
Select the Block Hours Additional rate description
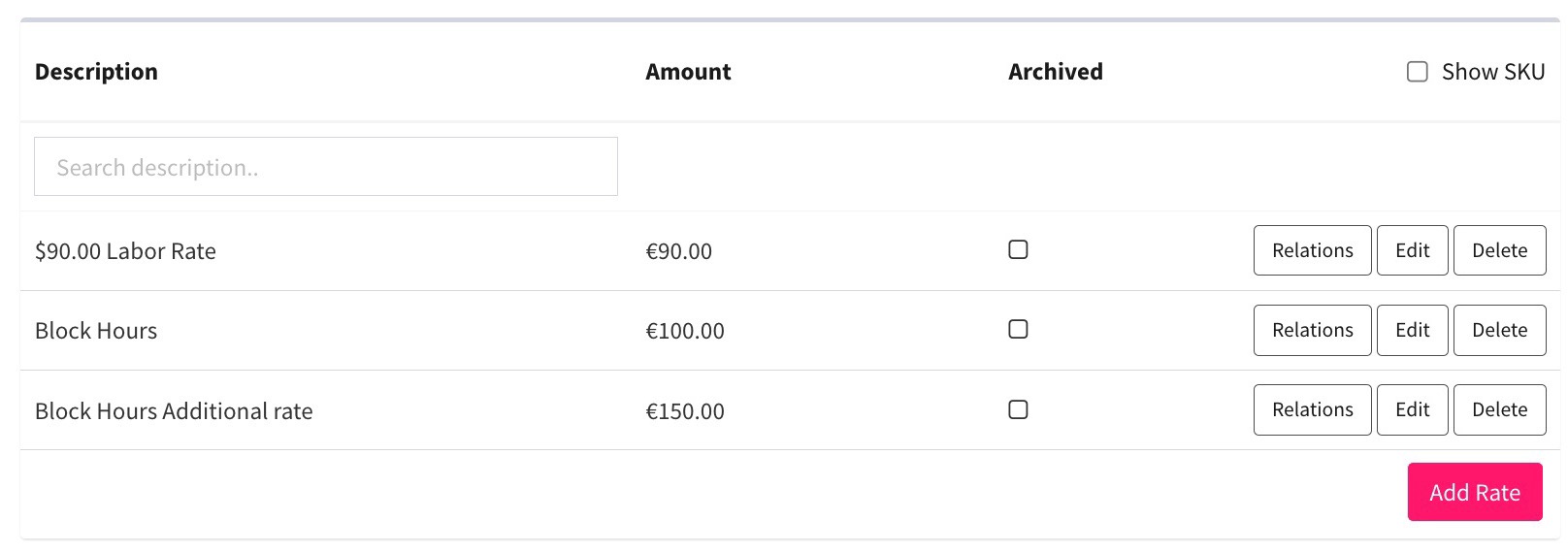(x=174, y=411)
